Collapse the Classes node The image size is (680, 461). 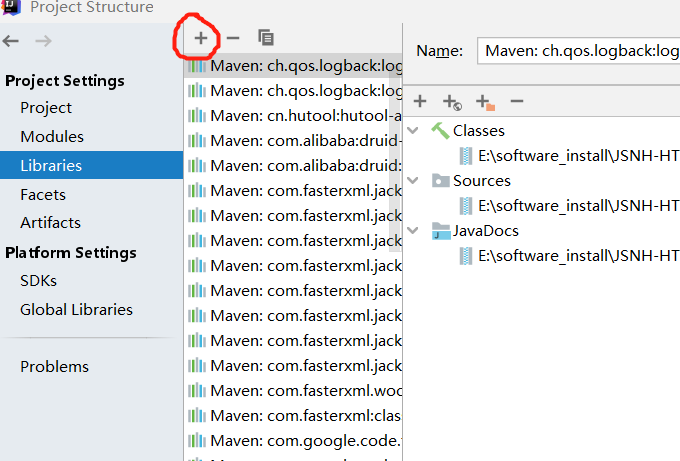coord(414,130)
